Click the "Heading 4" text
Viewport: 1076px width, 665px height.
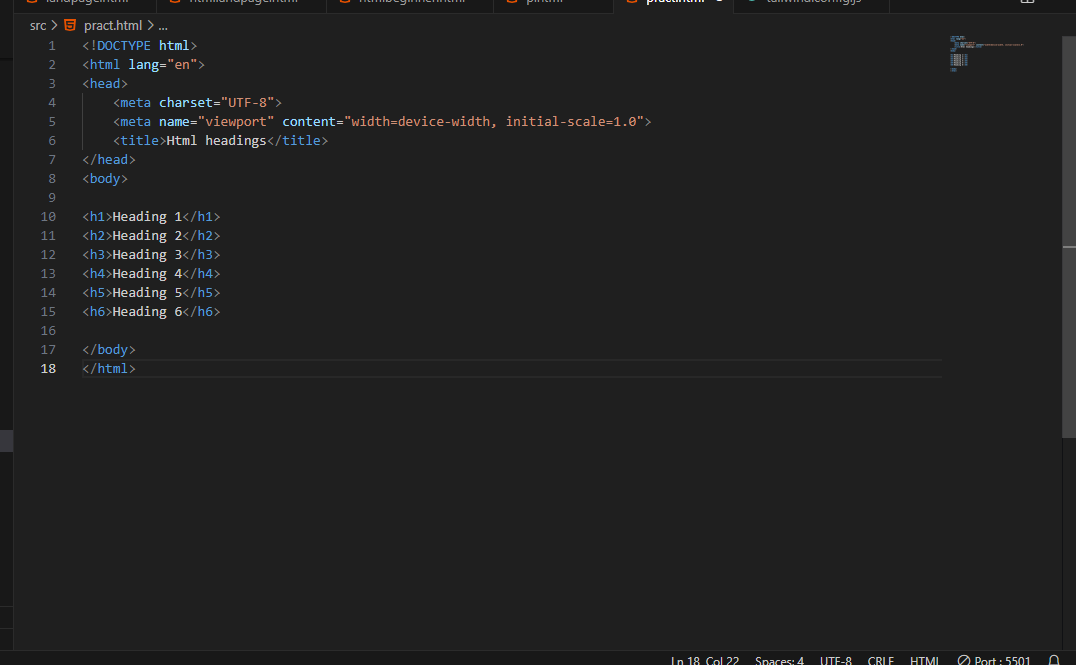click(147, 274)
